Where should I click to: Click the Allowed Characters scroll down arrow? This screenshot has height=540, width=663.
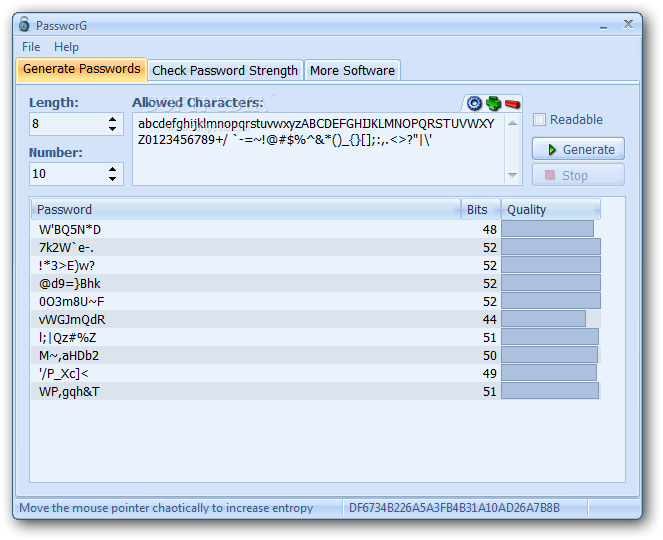(x=512, y=175)
